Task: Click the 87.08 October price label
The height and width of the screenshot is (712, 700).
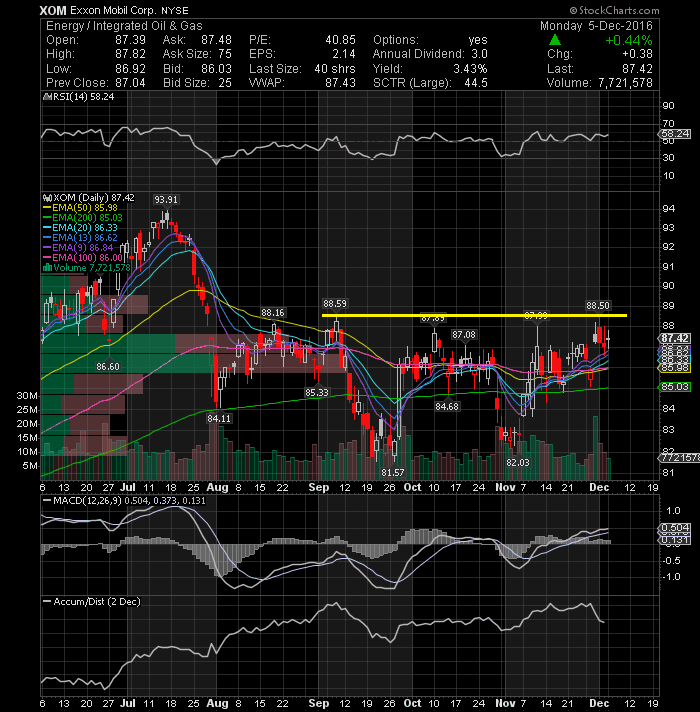Action: (x=463, y=335)
